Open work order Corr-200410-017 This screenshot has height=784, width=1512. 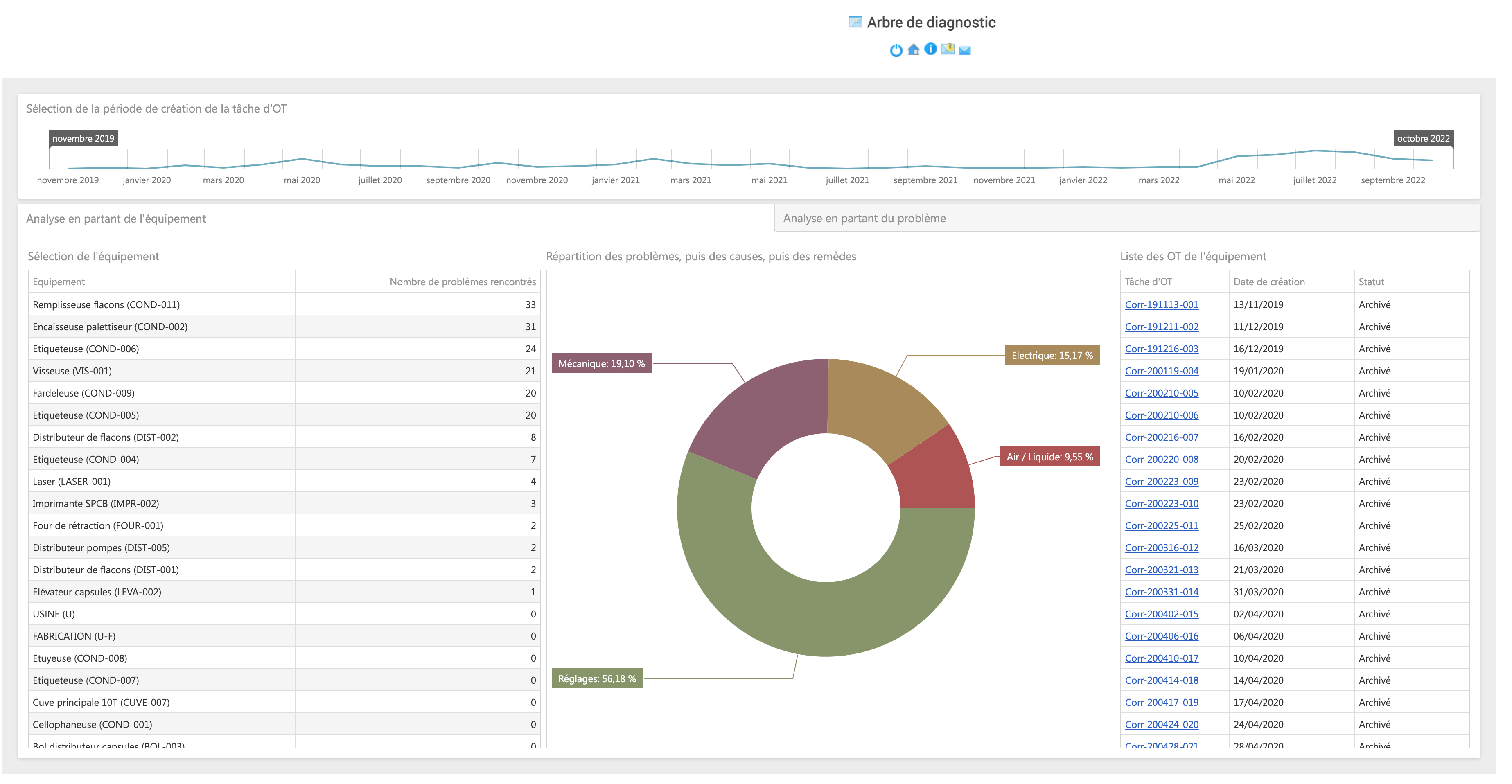coord(1162,658)
